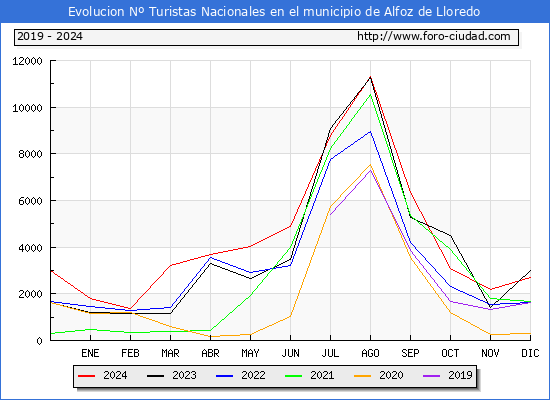The width and height of the screenshot is (550, 400).
Task: Click the AGO month axis label
Action: (370, 353)
